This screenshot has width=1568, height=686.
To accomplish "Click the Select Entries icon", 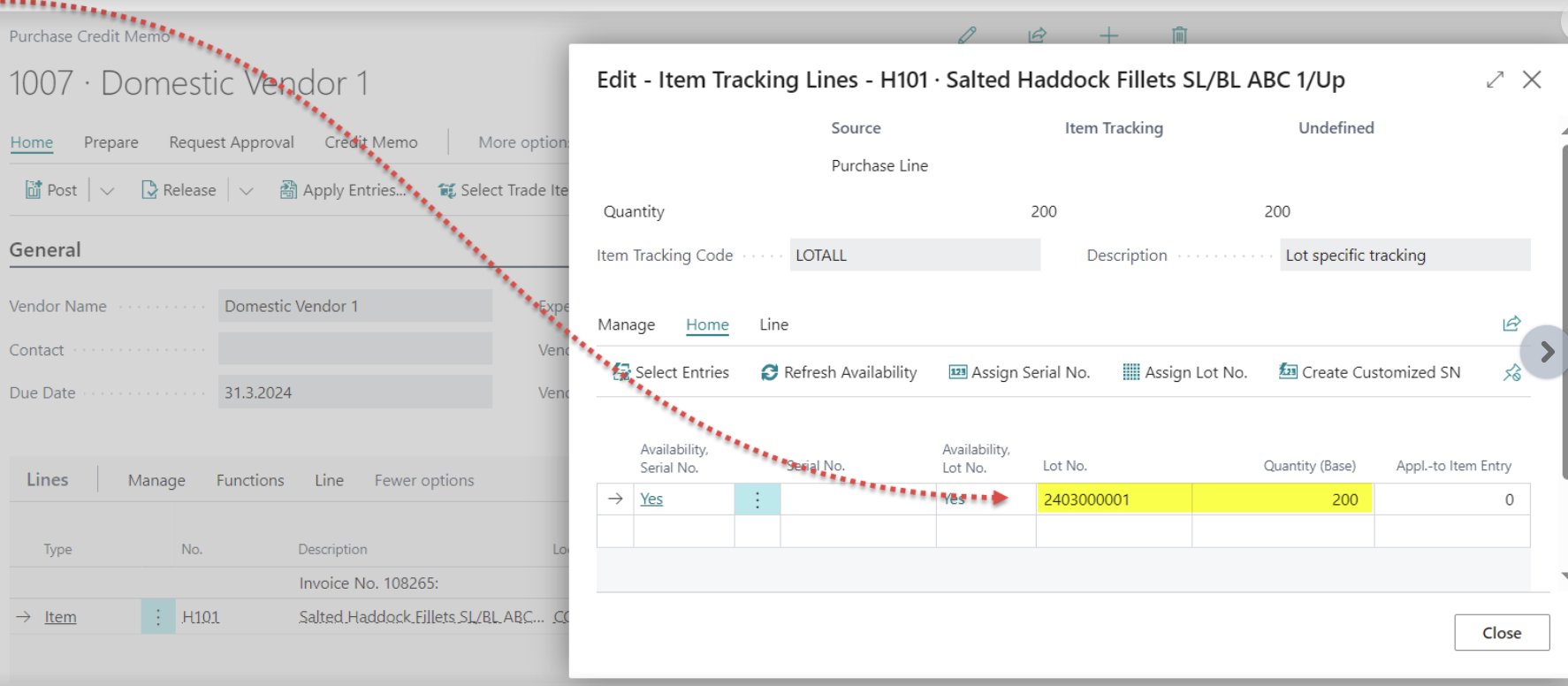I will [x=621, y=372].
